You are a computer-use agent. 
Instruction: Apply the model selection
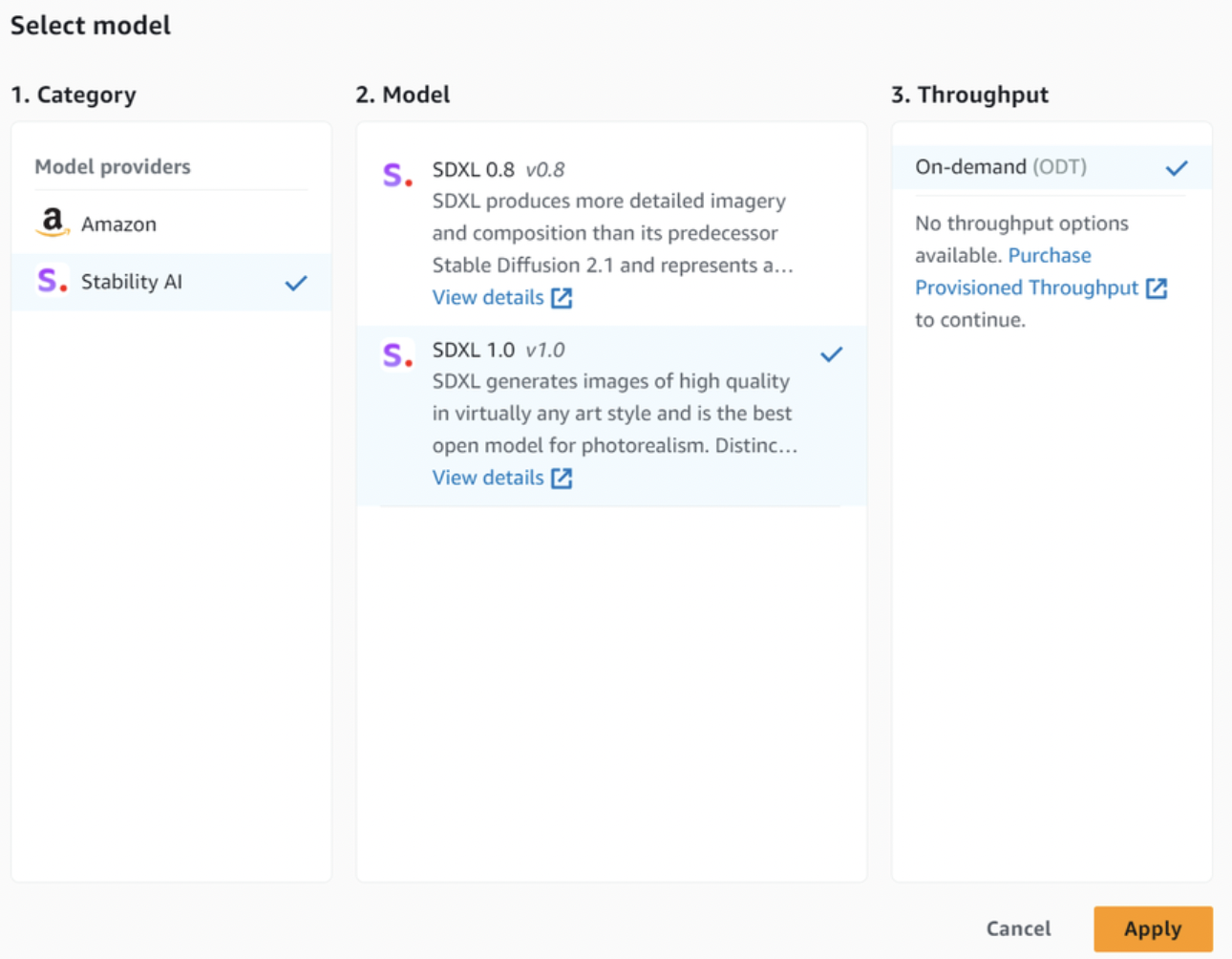point(1153,928)
